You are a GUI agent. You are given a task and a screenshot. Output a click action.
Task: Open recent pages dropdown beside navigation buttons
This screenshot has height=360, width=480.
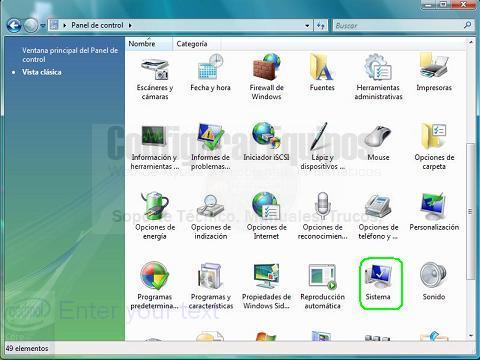click(x=43, y=26)
